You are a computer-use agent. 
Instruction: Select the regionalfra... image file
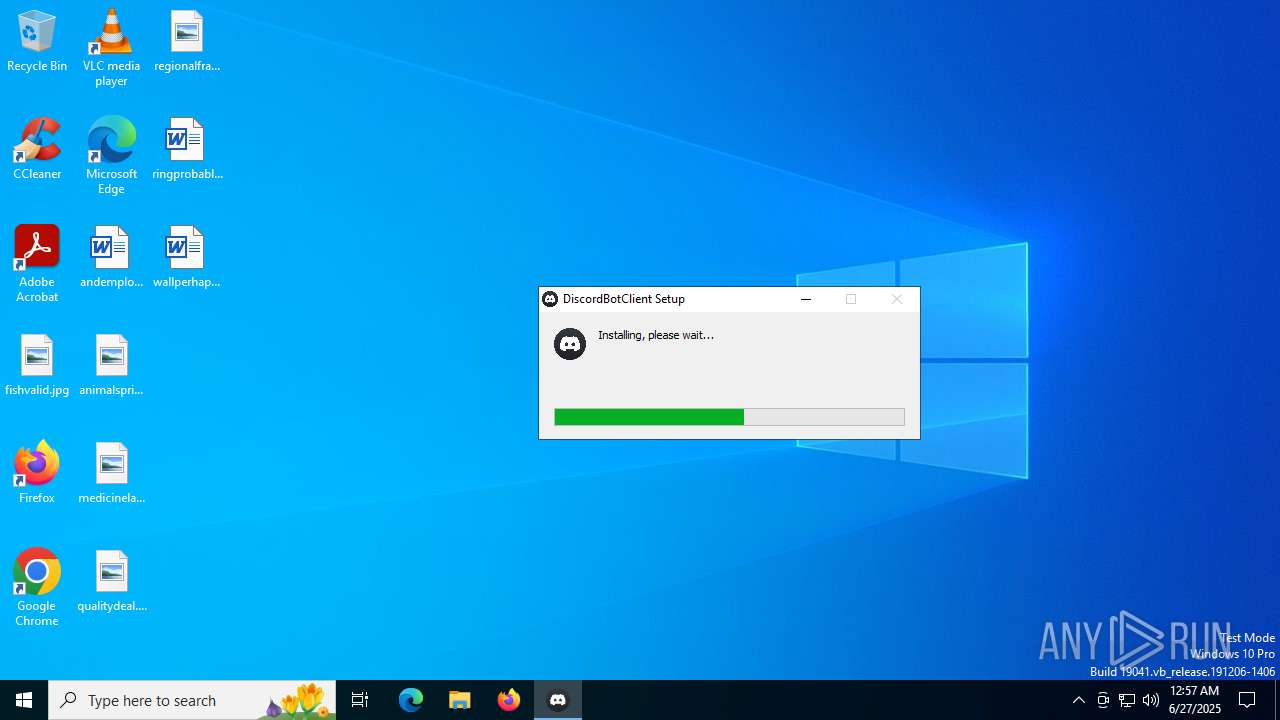pos(186,42)
